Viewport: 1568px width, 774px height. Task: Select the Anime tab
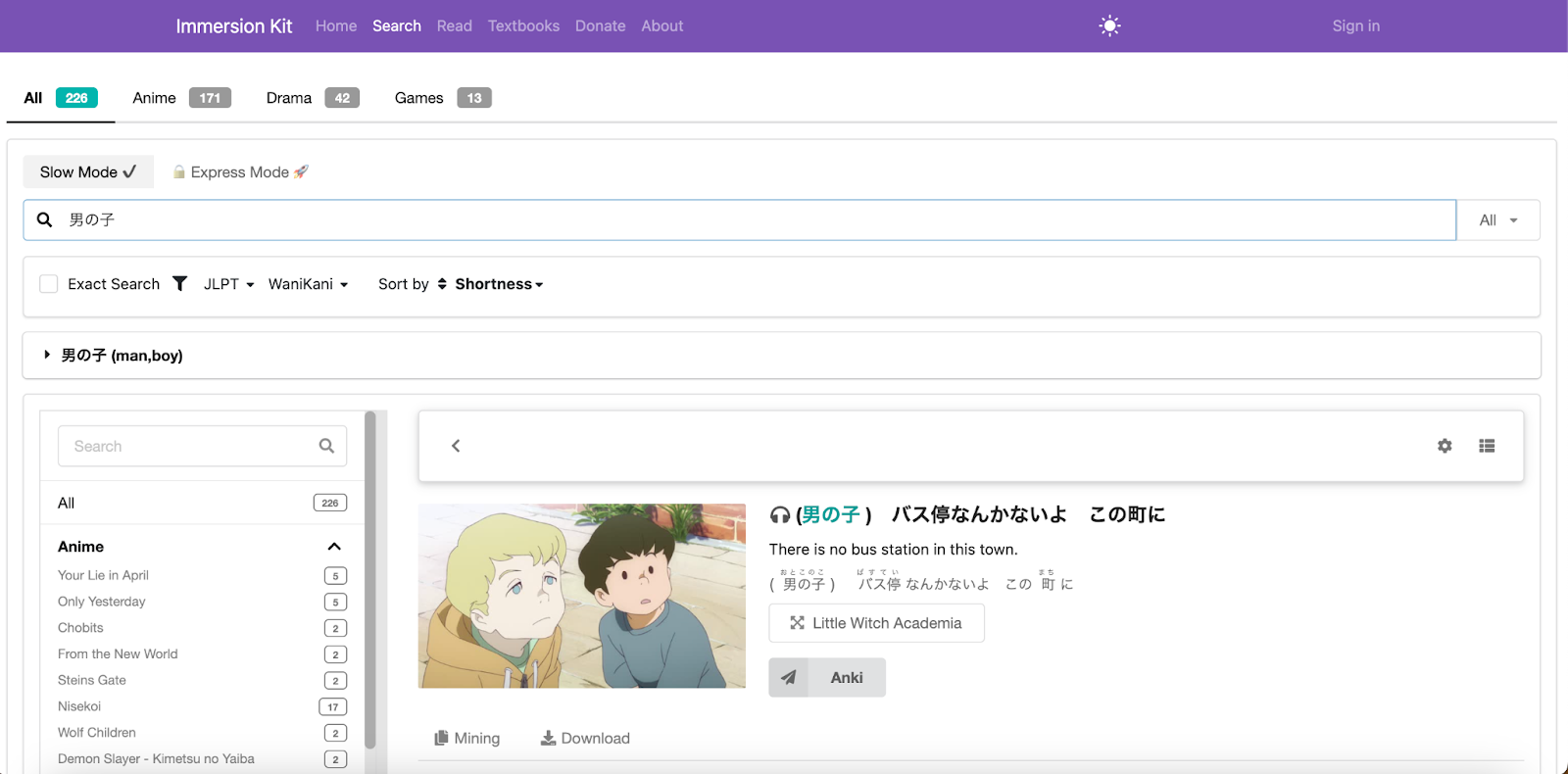(181, 98)
